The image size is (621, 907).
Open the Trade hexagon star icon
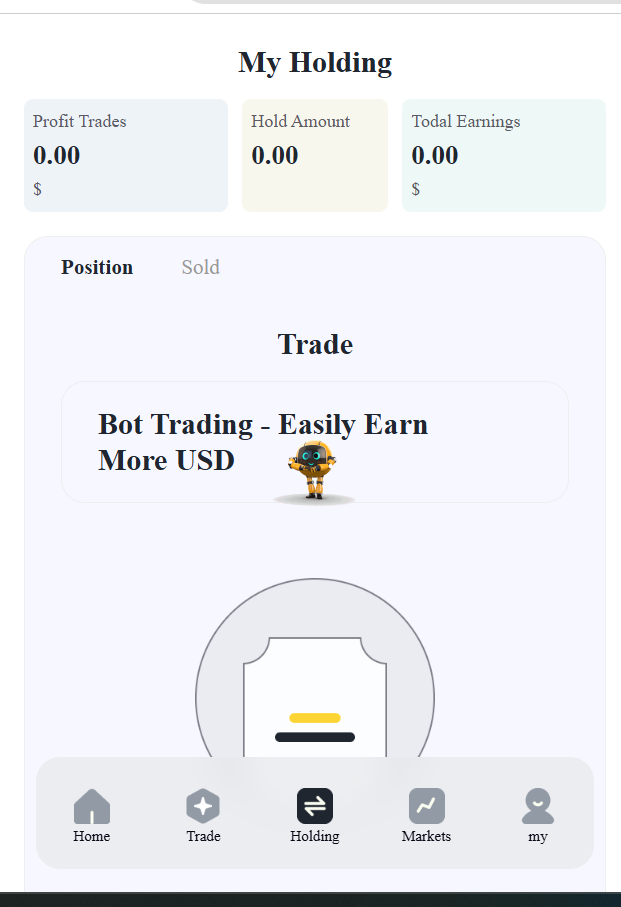(203, 806)
